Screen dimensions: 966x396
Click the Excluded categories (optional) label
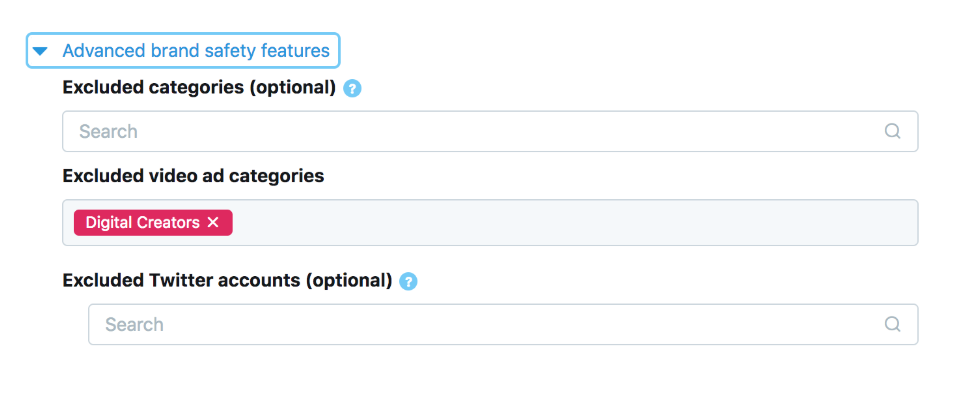(199, 87)
